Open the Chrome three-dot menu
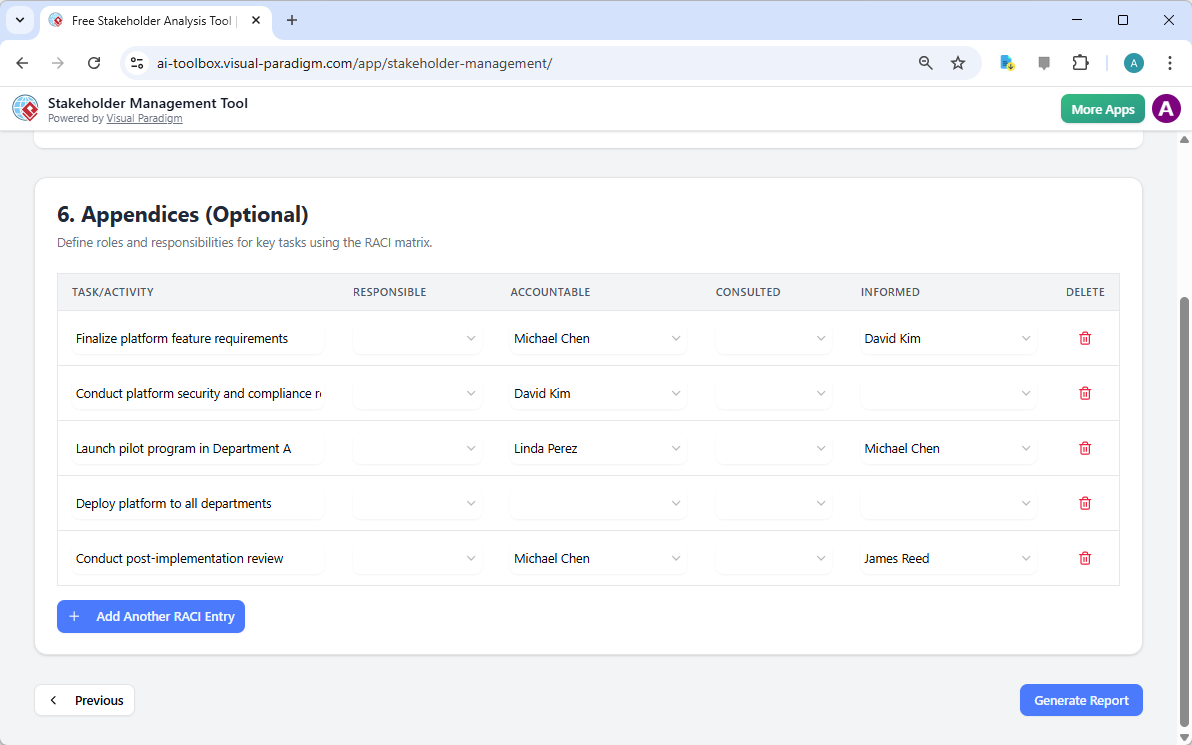This screenshot has height=745, width=1192. pyautogui.click(x=1170, y=62)
